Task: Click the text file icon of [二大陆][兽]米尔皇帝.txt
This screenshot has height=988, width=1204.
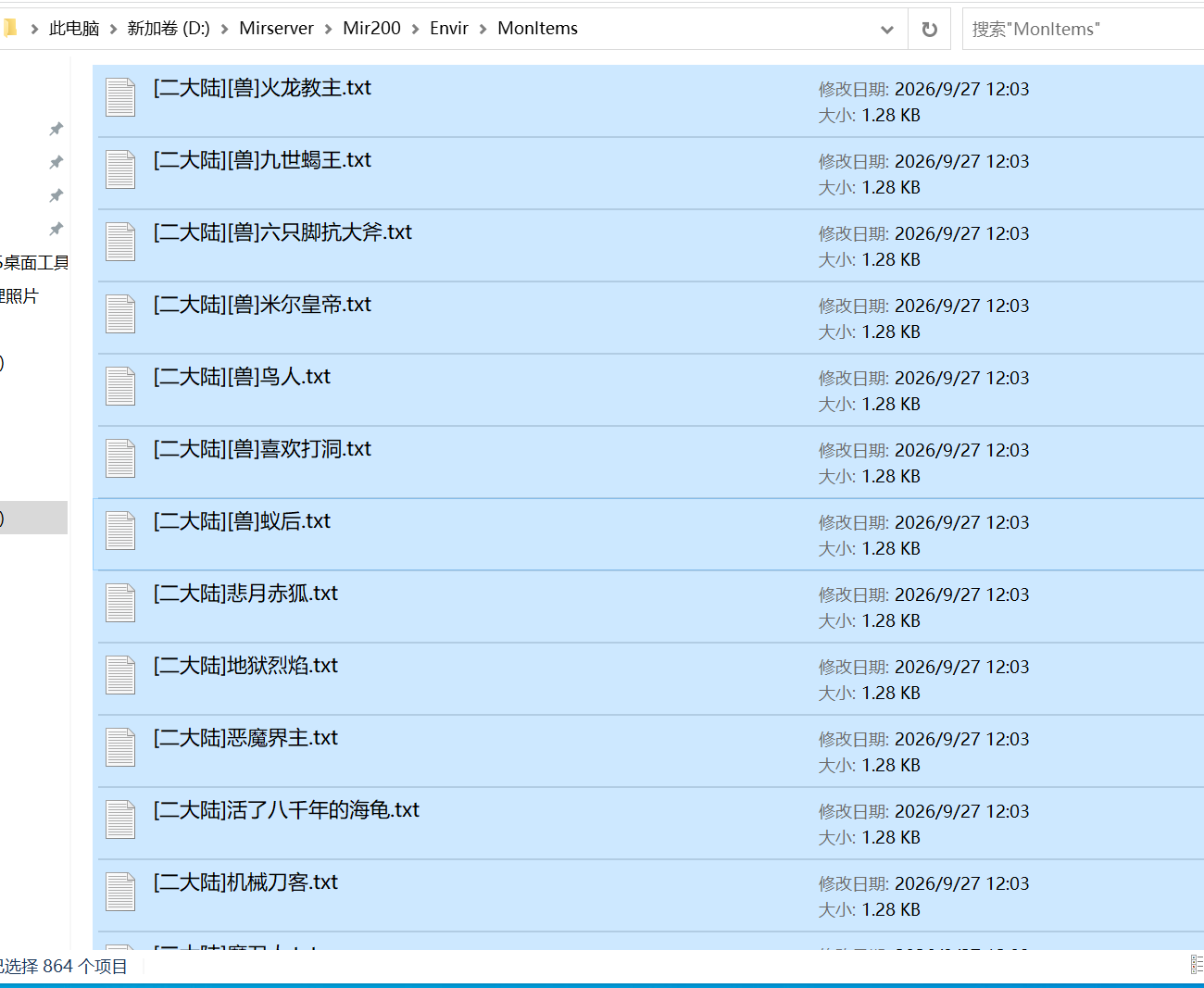Action: 120,314
